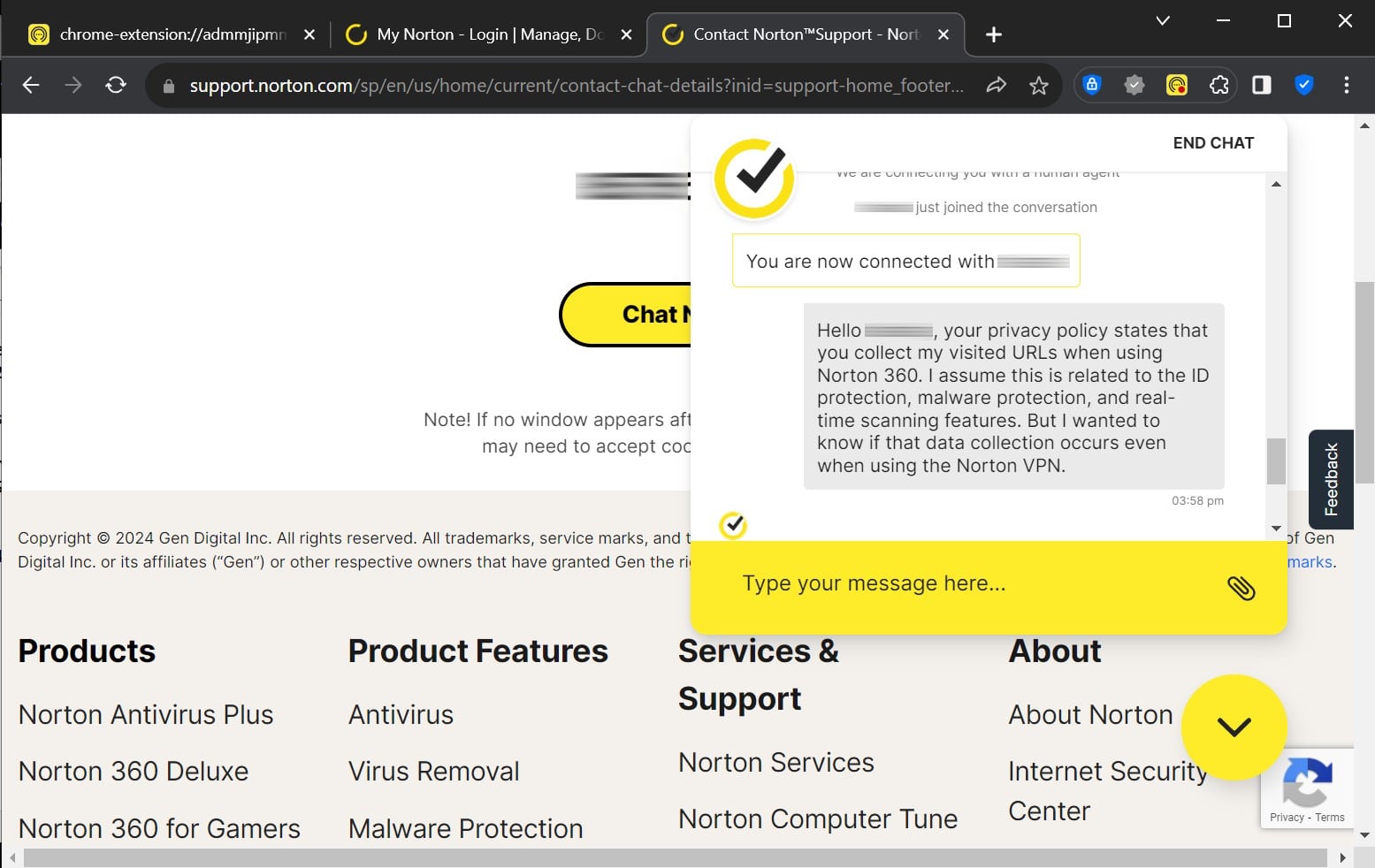Open the Norton Services link
The width and height of the screenshot is (1375, 868).
click(x=775, y=762)
